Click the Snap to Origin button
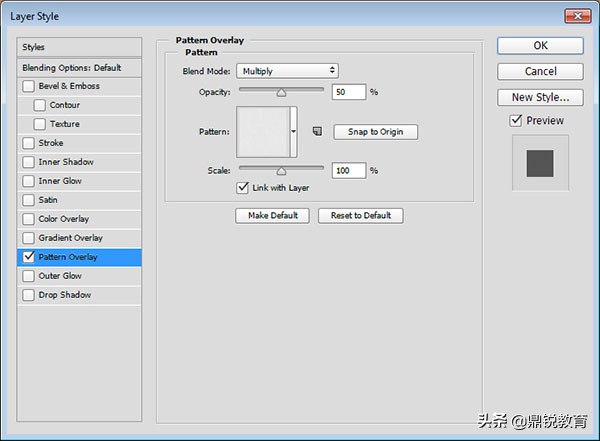 [x=375, y=132]
